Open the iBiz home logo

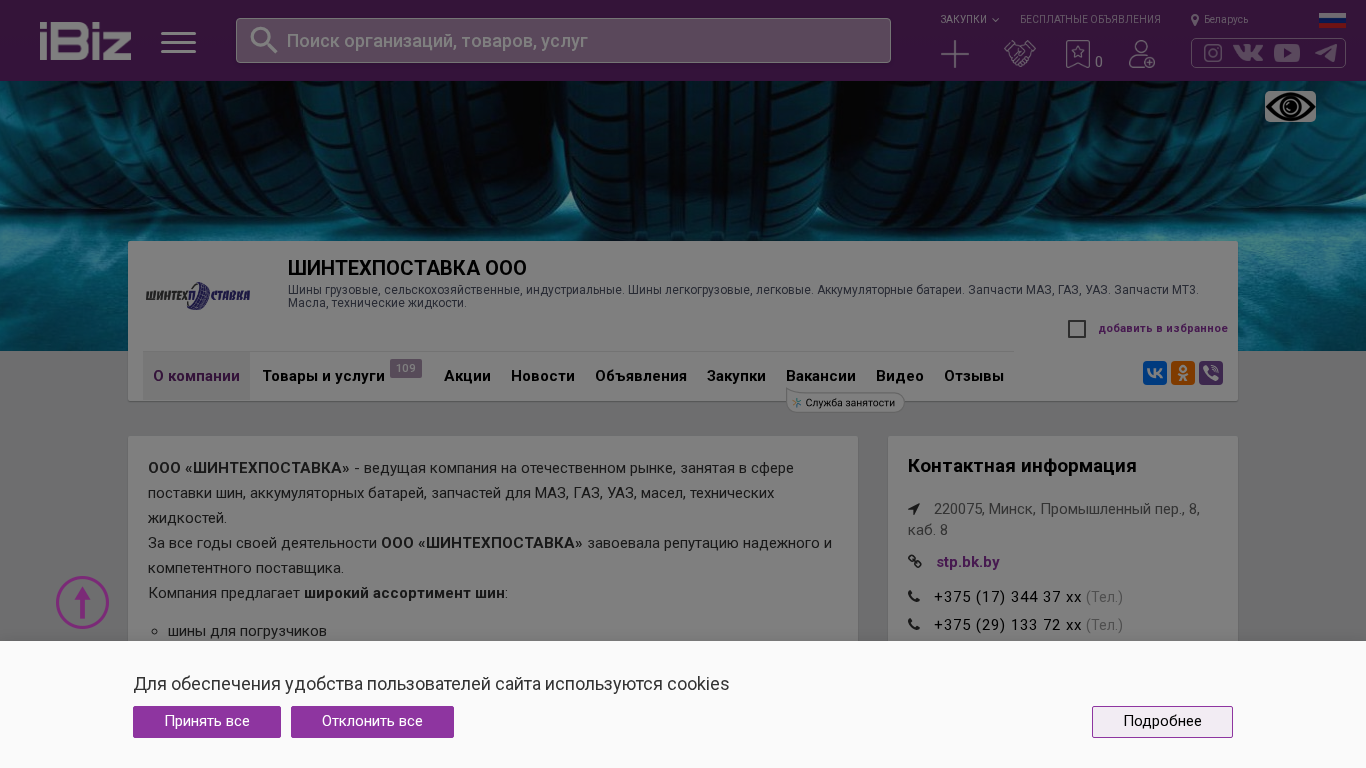click(x=85, y=41)
